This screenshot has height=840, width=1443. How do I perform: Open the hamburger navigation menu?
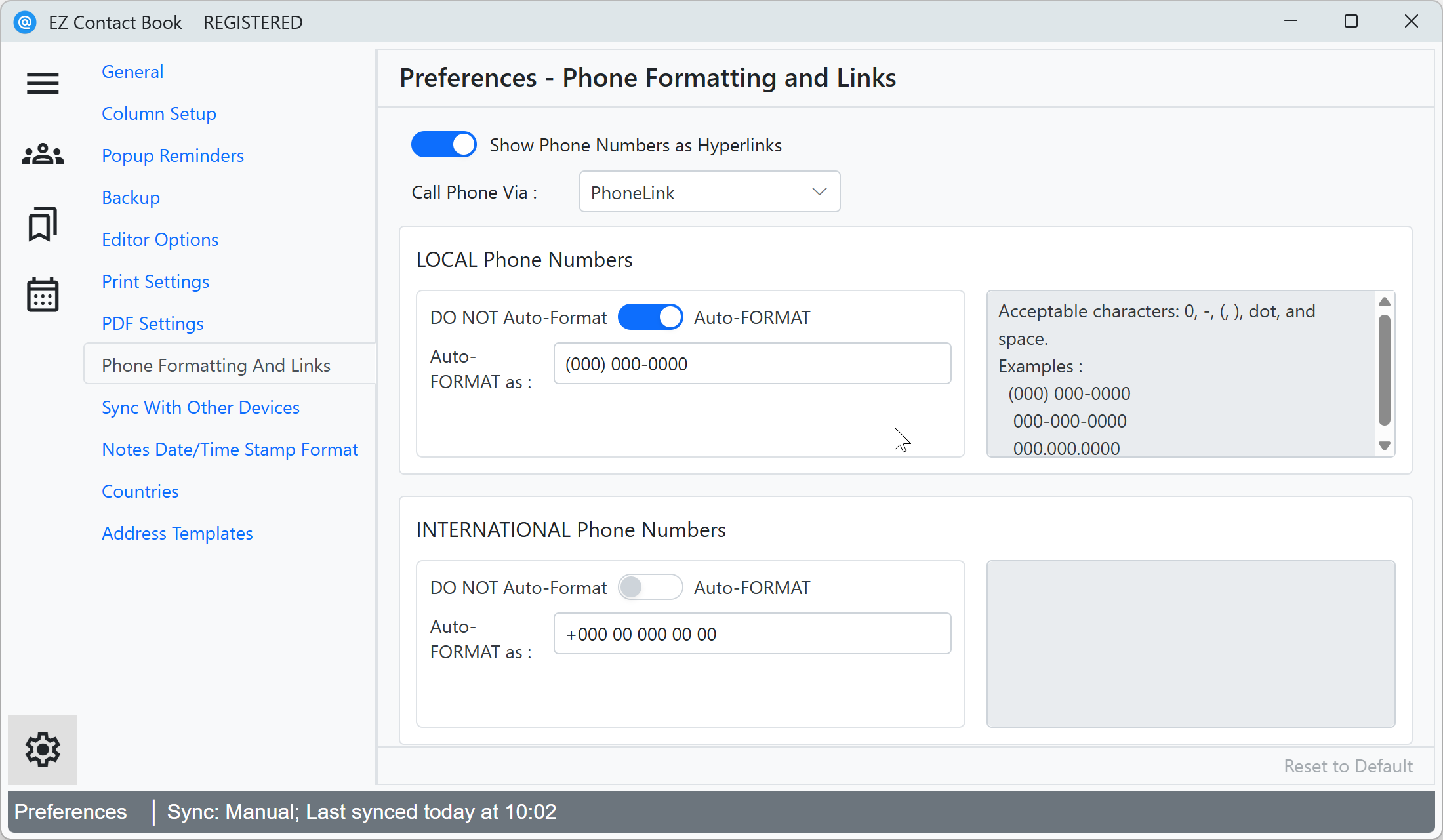tap(42, 83)
